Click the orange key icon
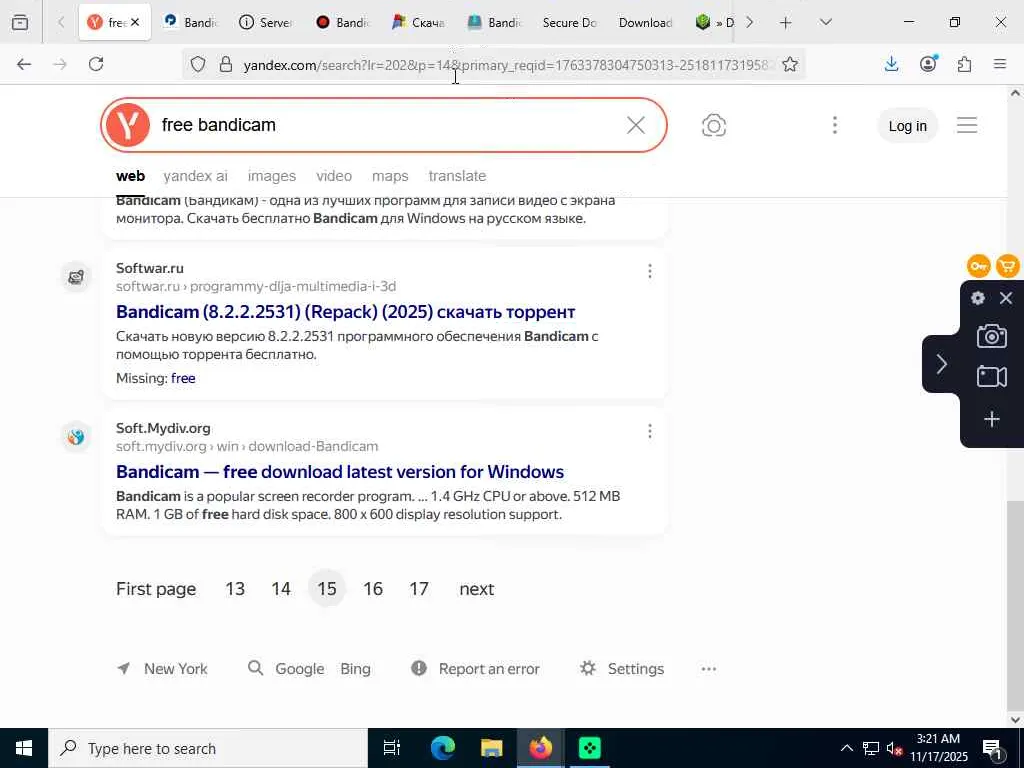Screen dimensions: 1024x768 (978, 266)
